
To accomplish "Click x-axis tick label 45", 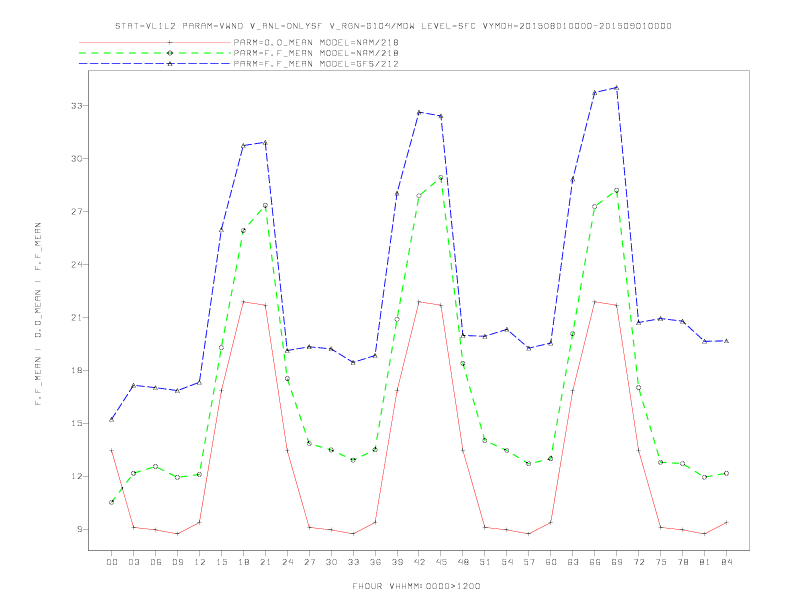I will 441,562.
